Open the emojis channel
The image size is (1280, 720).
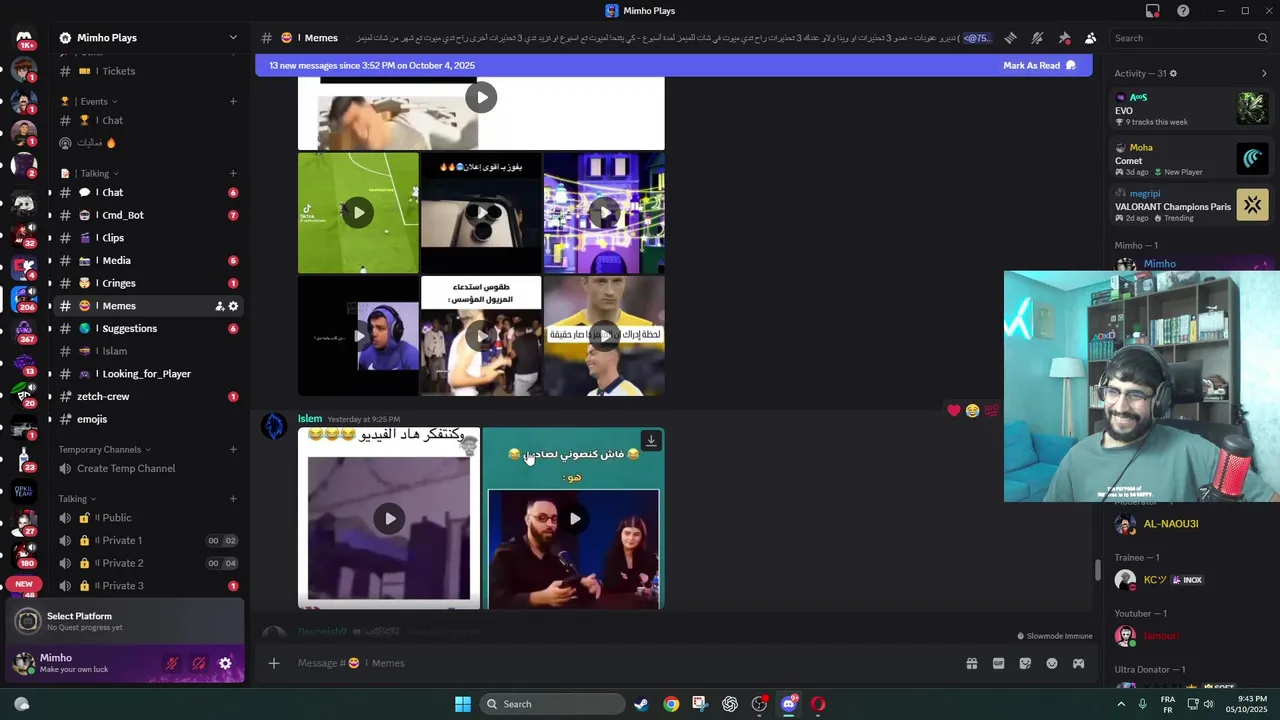point(147,419)
